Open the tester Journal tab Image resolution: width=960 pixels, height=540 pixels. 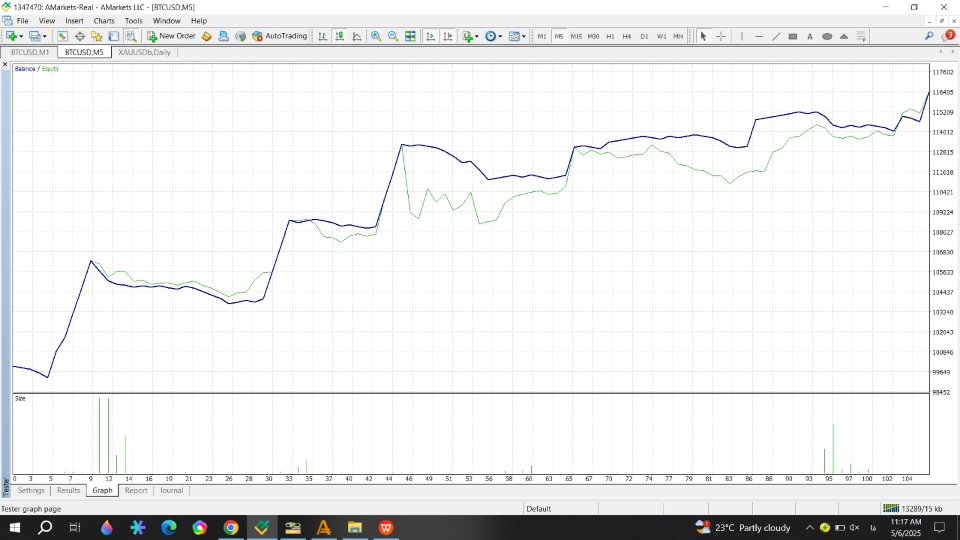click(171, 490)
